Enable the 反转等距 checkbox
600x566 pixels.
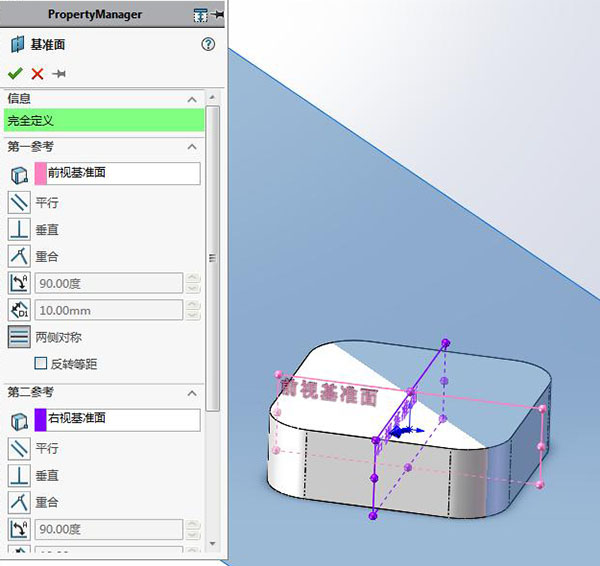[x=41, y=363]
